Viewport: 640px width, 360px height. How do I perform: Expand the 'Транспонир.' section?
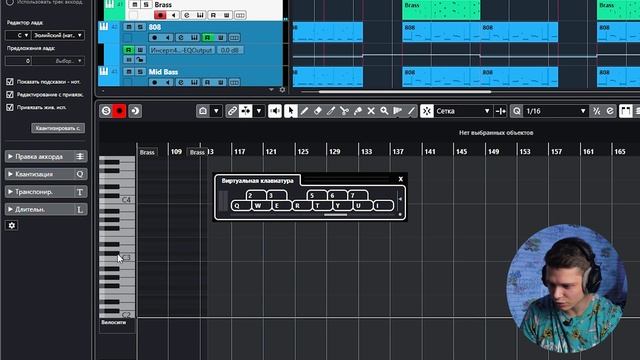point(46,192)
